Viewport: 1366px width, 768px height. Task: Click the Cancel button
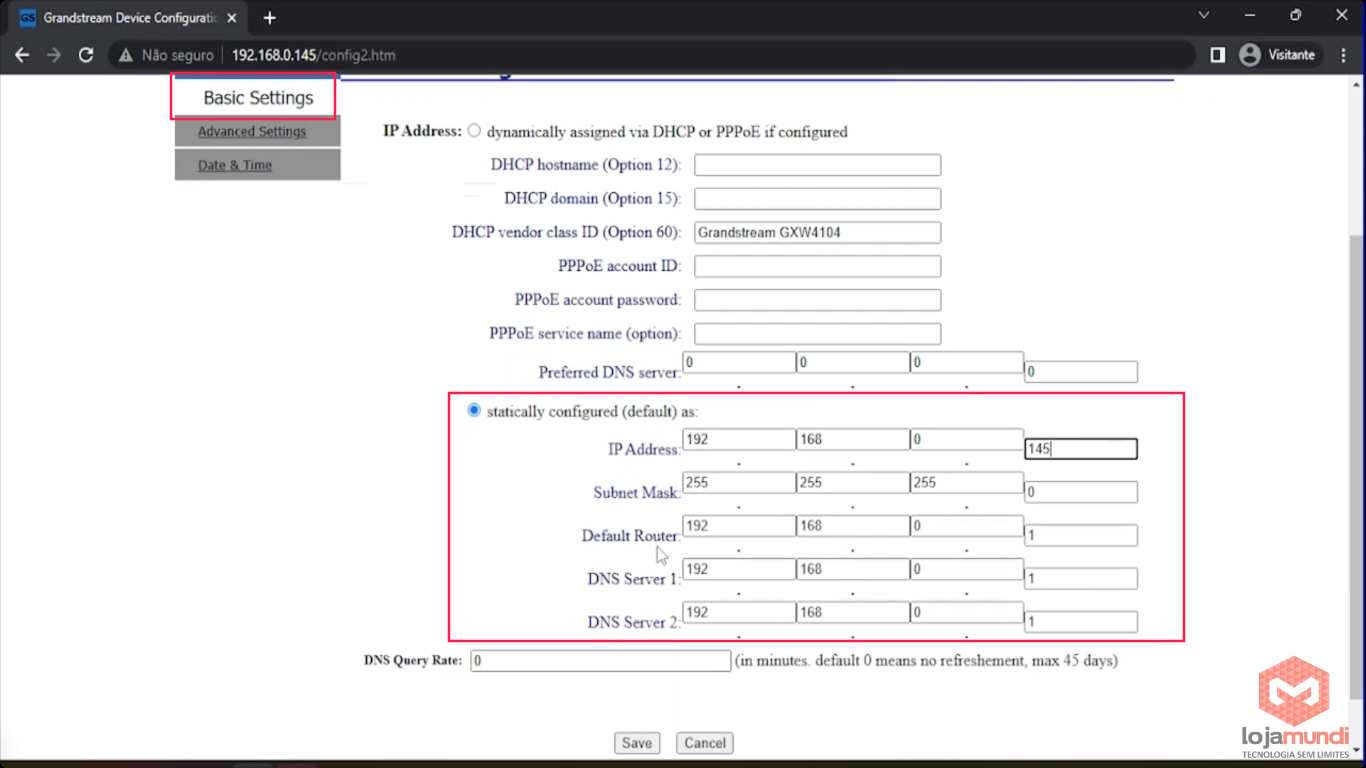(x=704, y=743)
